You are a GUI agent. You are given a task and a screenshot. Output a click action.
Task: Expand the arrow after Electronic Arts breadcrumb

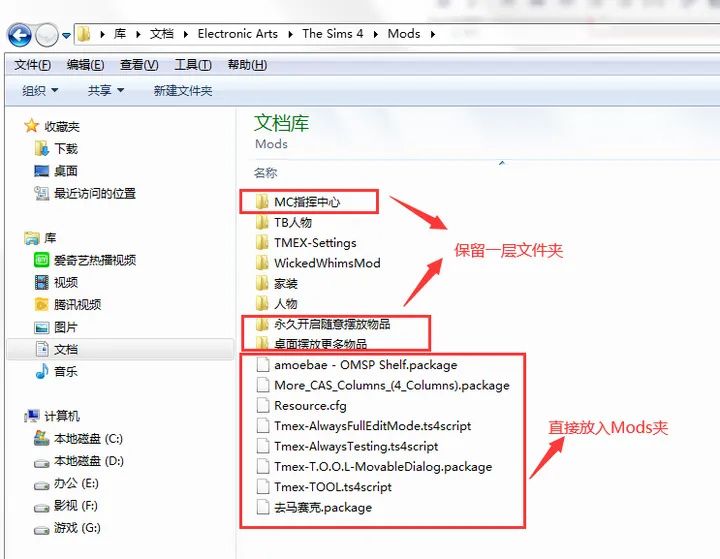290,34
